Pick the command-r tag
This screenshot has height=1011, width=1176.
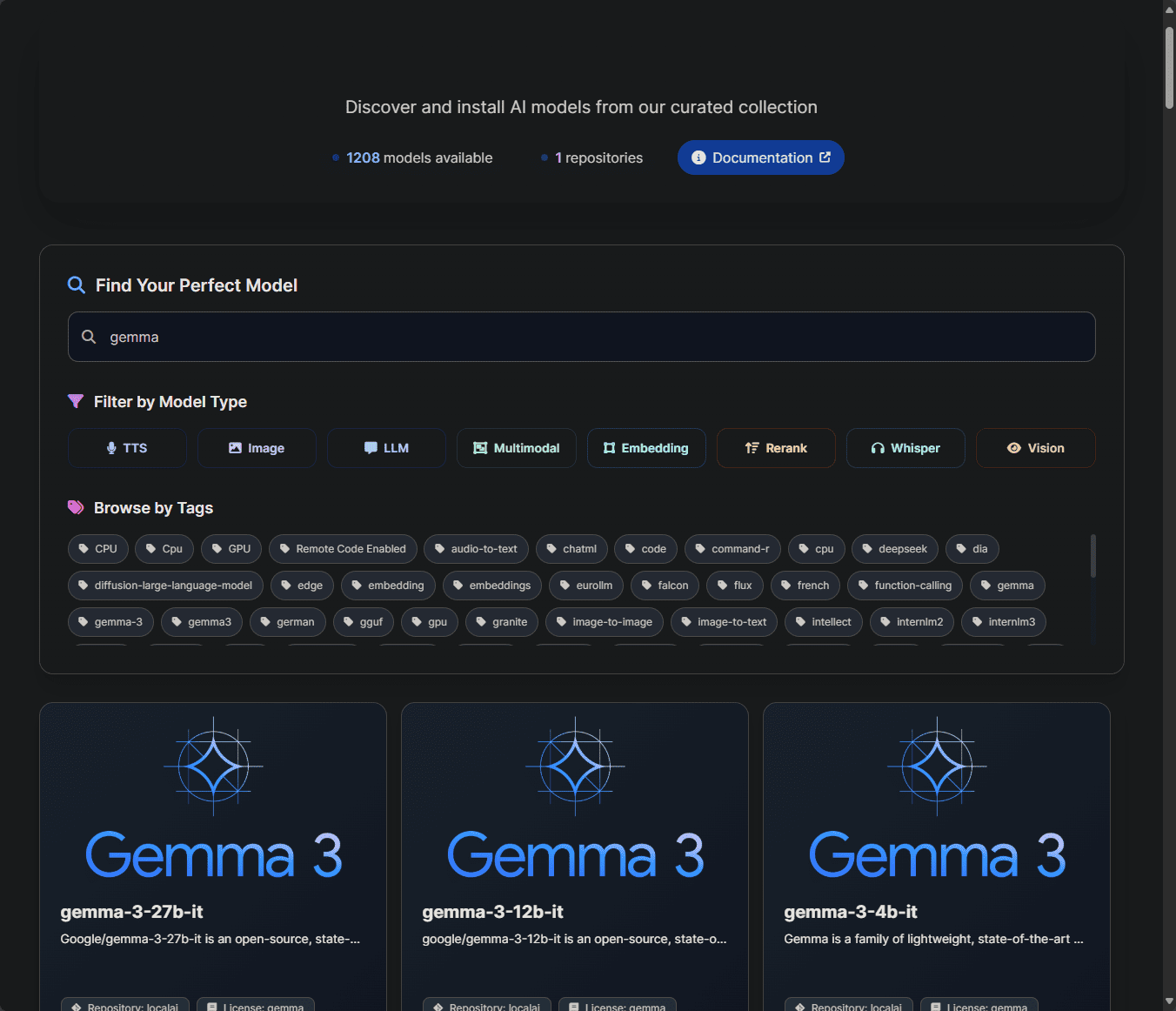pos(732,549)
